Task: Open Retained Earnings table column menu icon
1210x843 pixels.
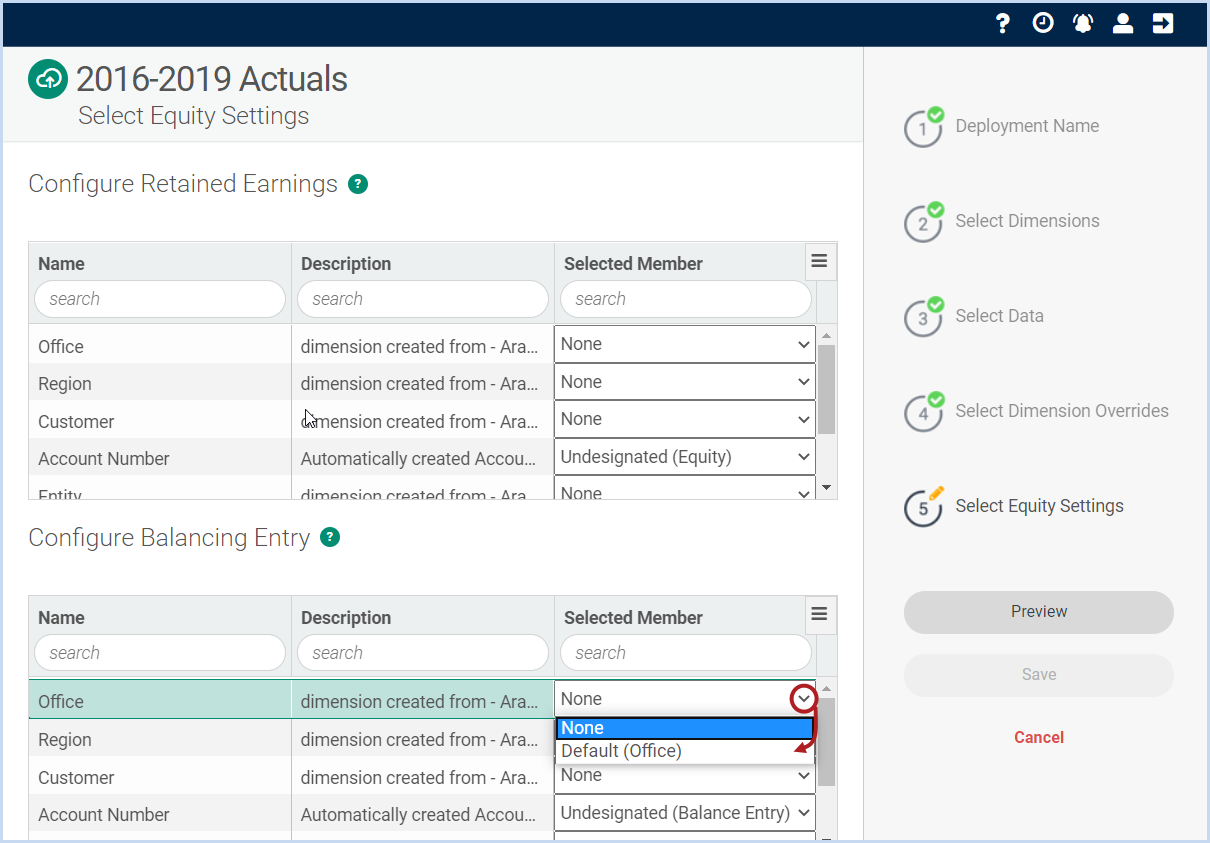Action: pyautogui.click(x=819, y=261)
